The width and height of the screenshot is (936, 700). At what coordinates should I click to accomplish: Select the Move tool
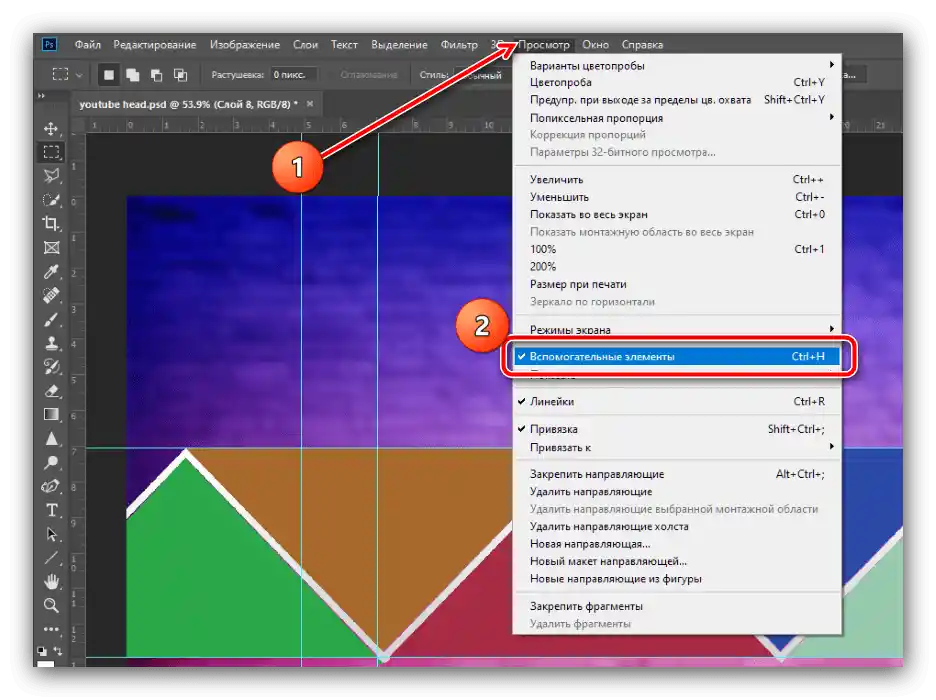point(51,128)
